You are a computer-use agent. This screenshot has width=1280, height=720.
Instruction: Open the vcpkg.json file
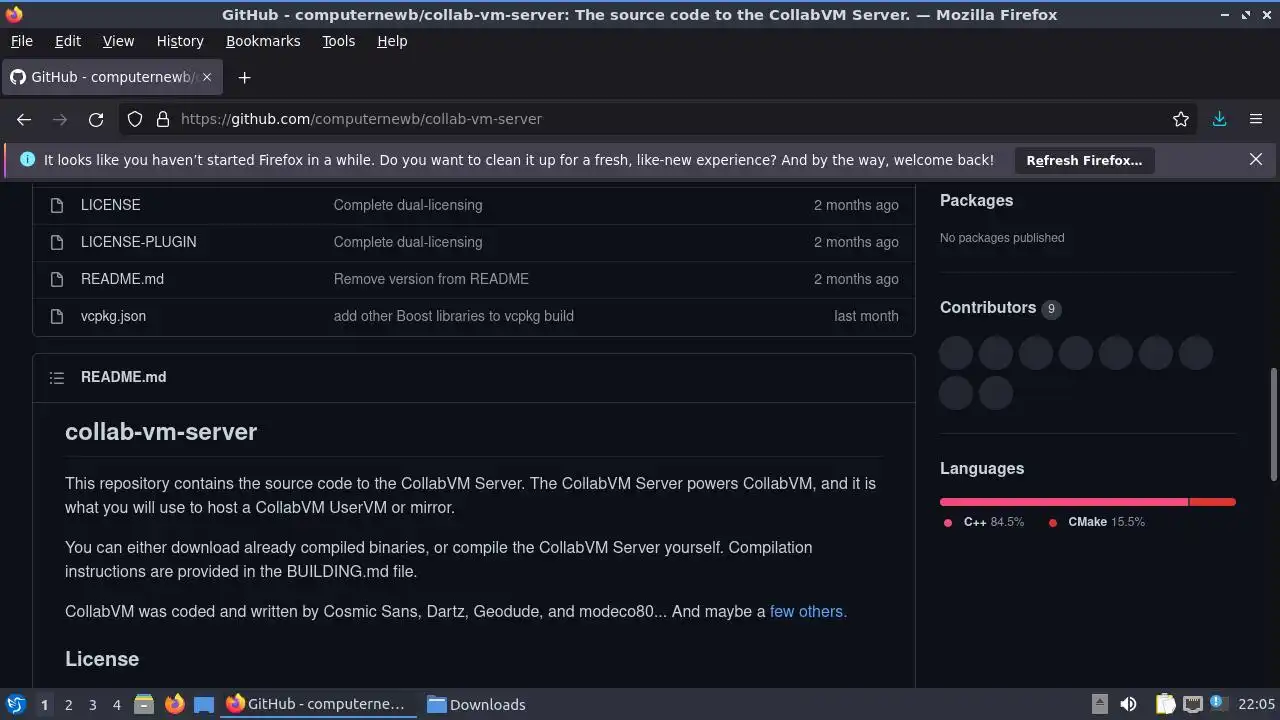click(113, 316)
